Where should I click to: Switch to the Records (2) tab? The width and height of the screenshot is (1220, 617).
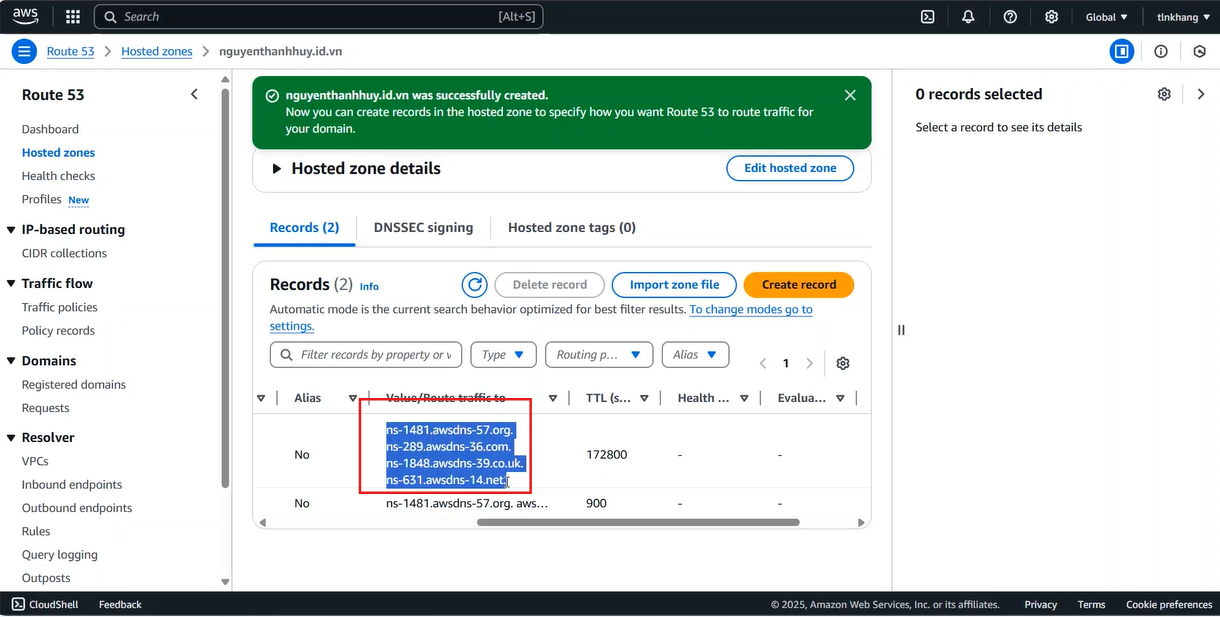[x=304, y=228]
